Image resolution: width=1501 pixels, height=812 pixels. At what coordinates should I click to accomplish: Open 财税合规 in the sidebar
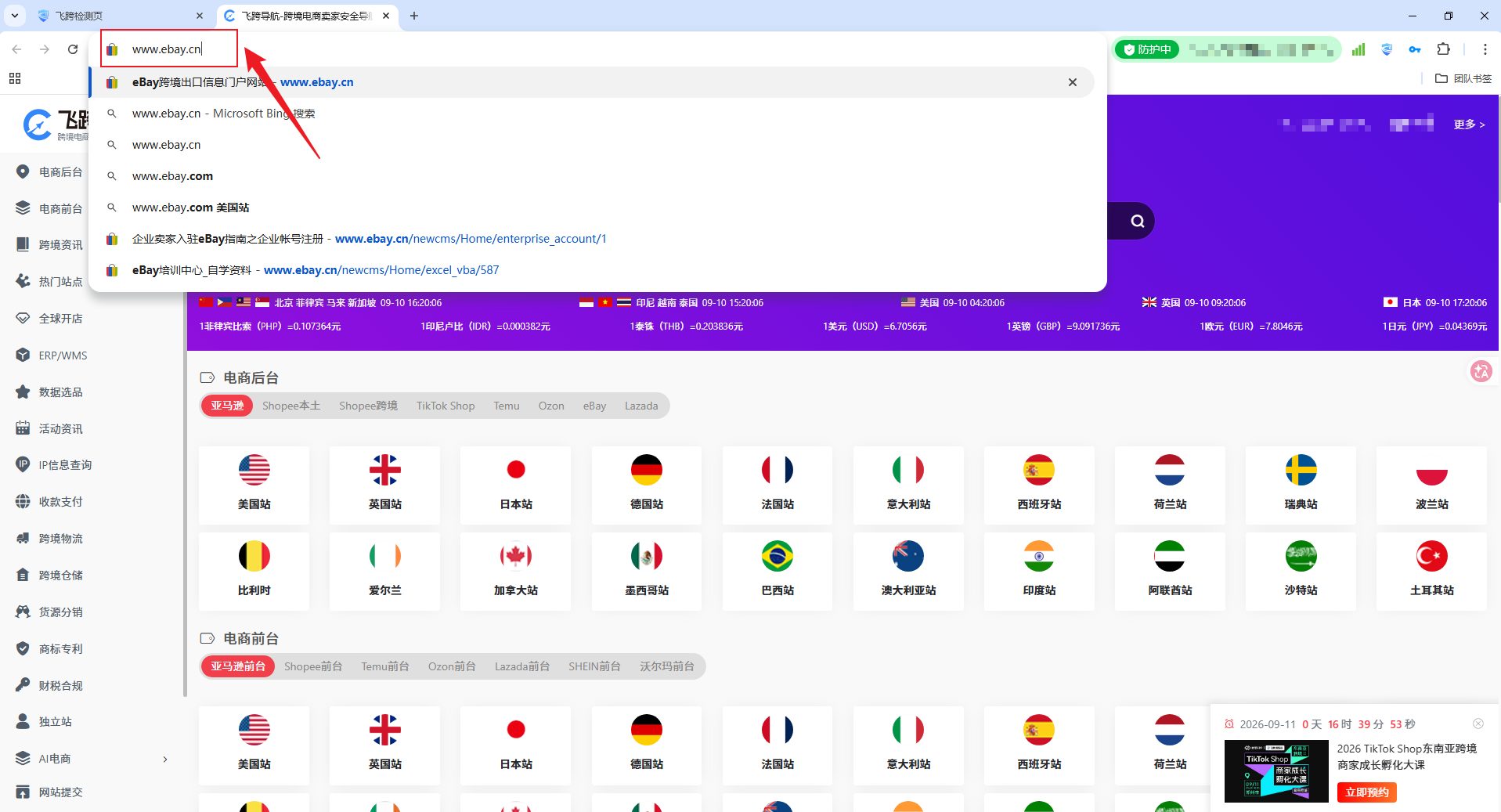click(60, 686)
